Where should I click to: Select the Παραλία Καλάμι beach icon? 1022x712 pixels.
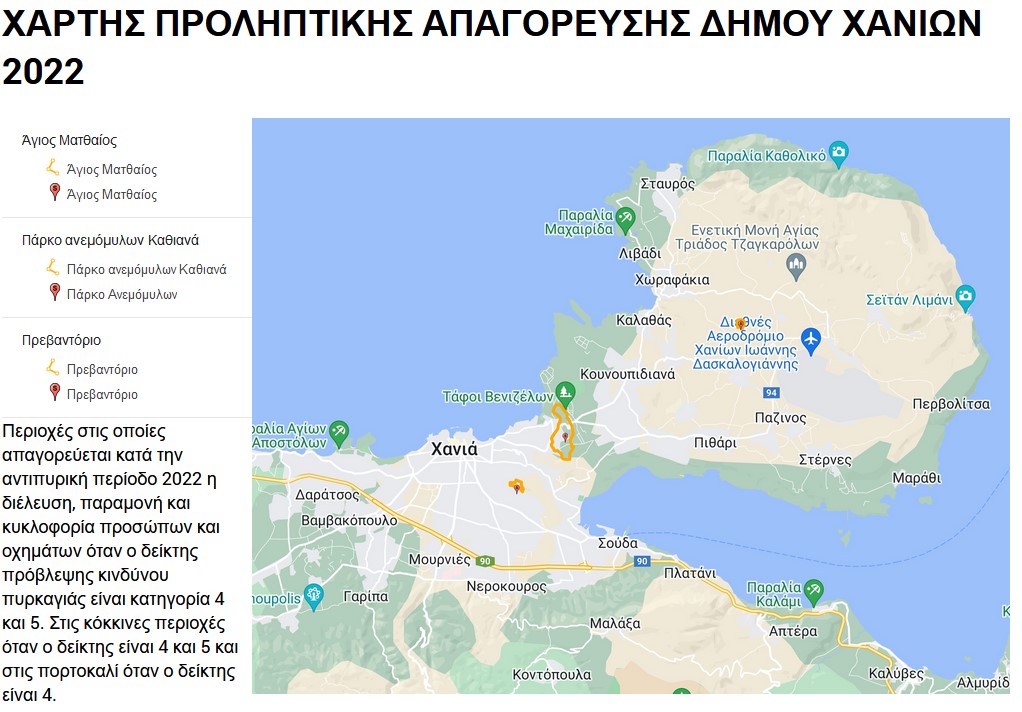tap(814, 588)
